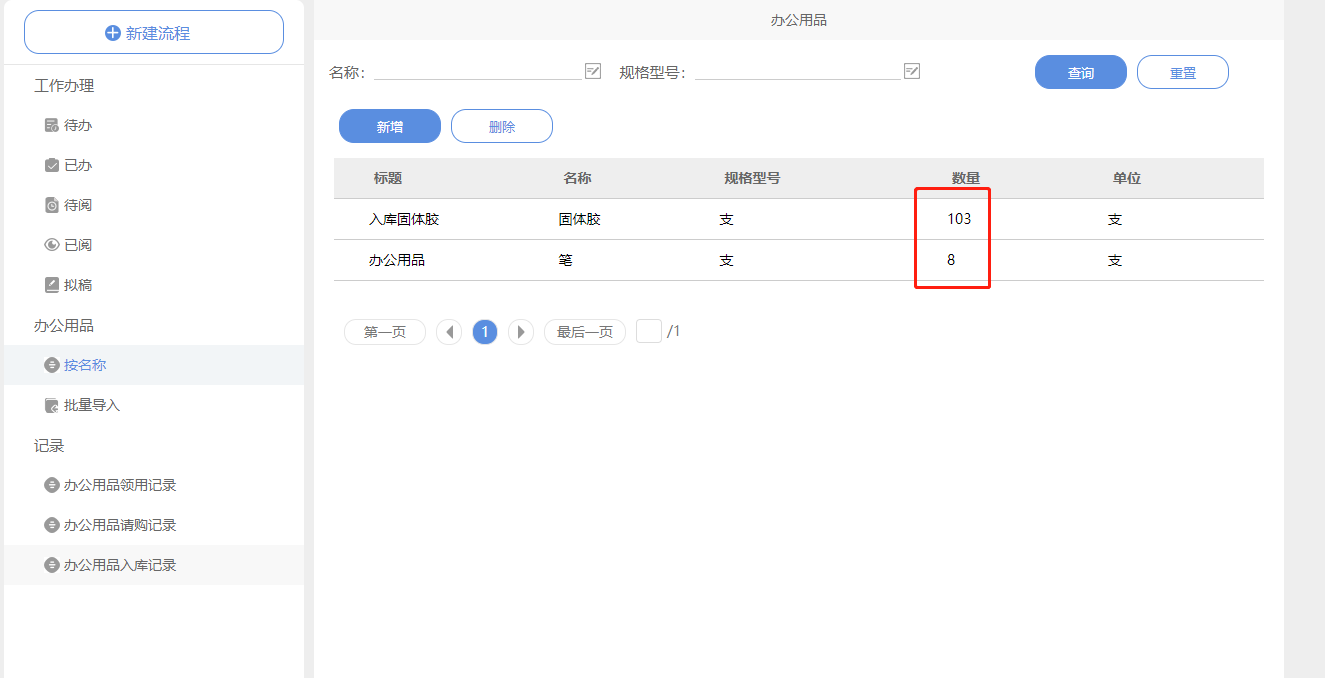Click the 批量导入 import icon
The image size is (1325, 678).
52,405
